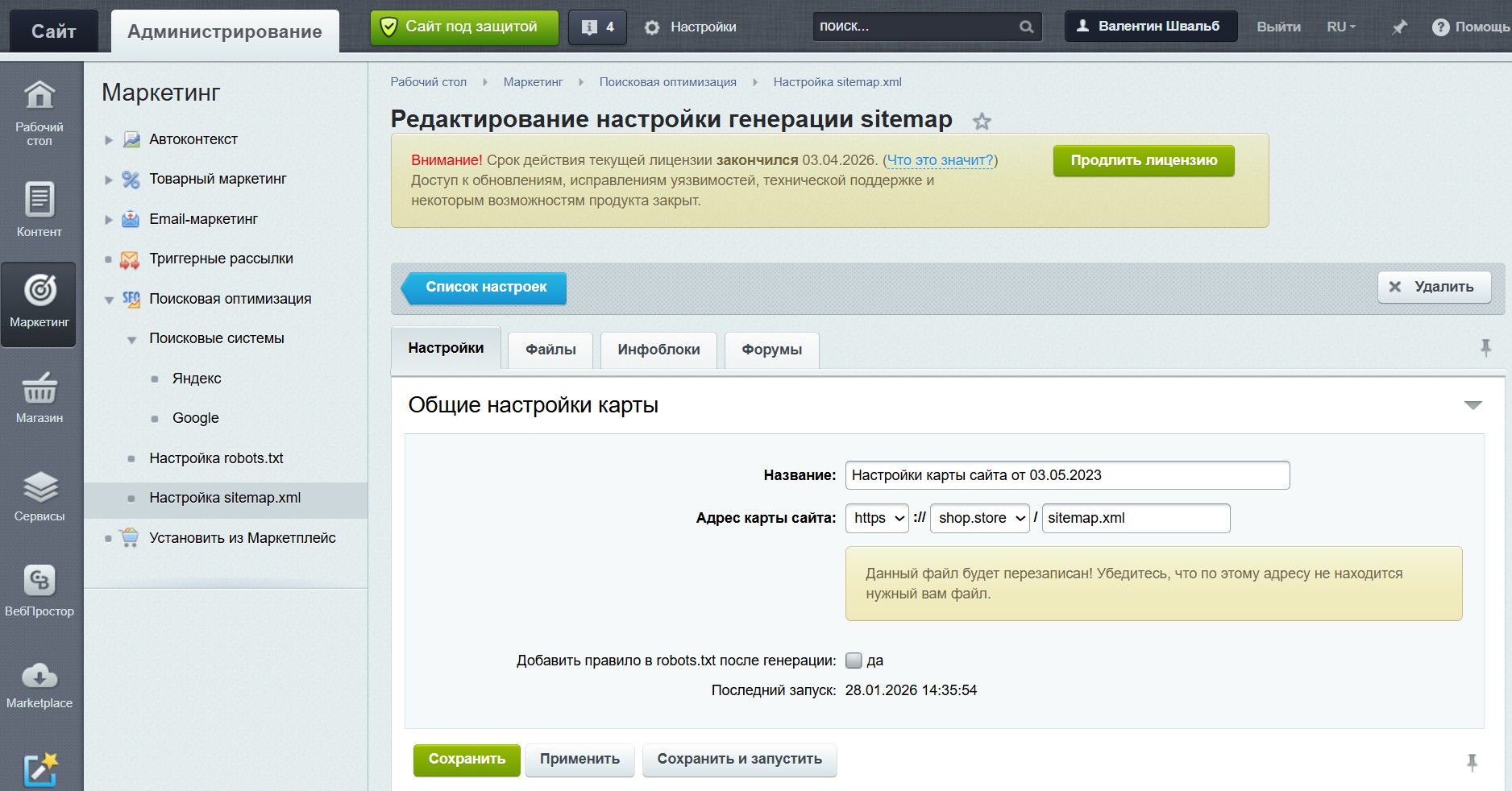Collapse Общие настройки карты section arrow
This screenshot has height=791, width=1512.
[x=1473, y=405]
